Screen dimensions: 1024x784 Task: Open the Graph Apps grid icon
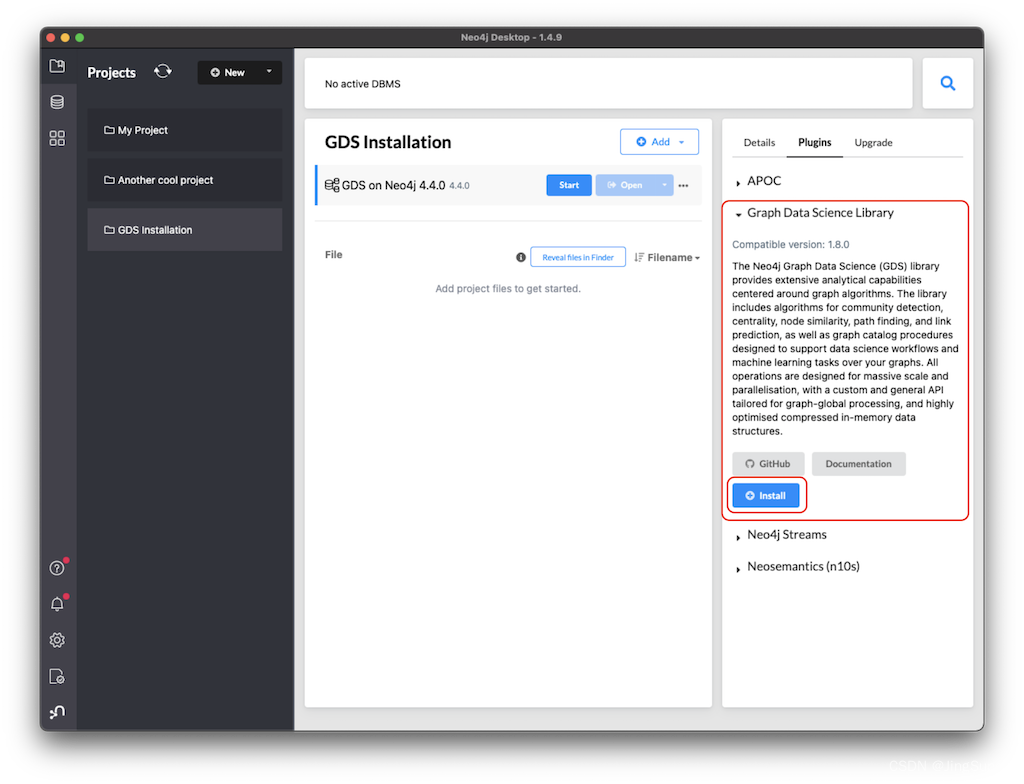pos(57,138)
